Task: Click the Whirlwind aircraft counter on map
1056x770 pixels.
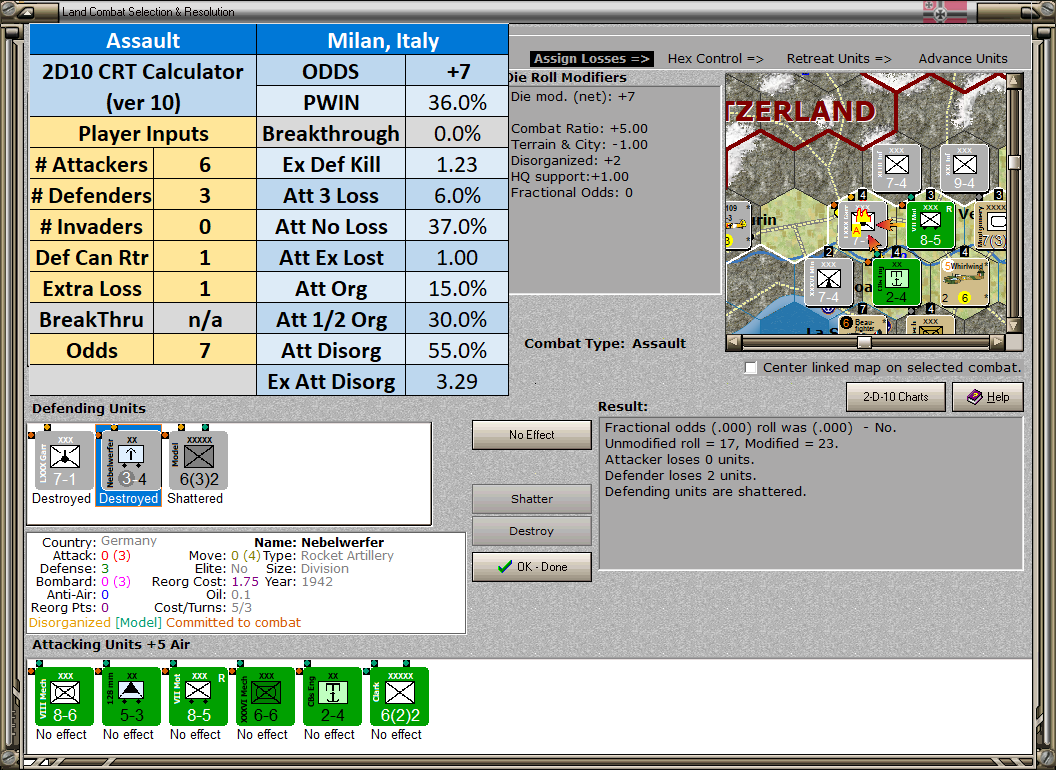Action: (x=964, y=283)
